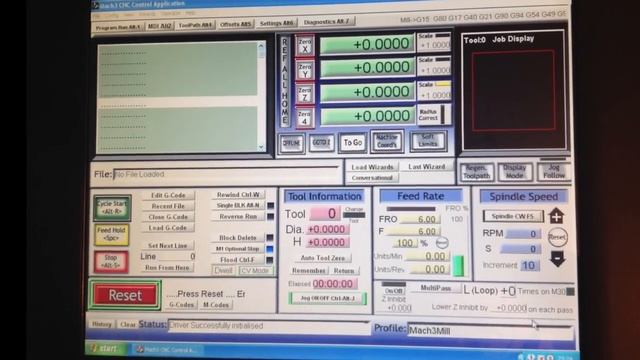Click the Ref All Home vertical button

tap(285, 81)
